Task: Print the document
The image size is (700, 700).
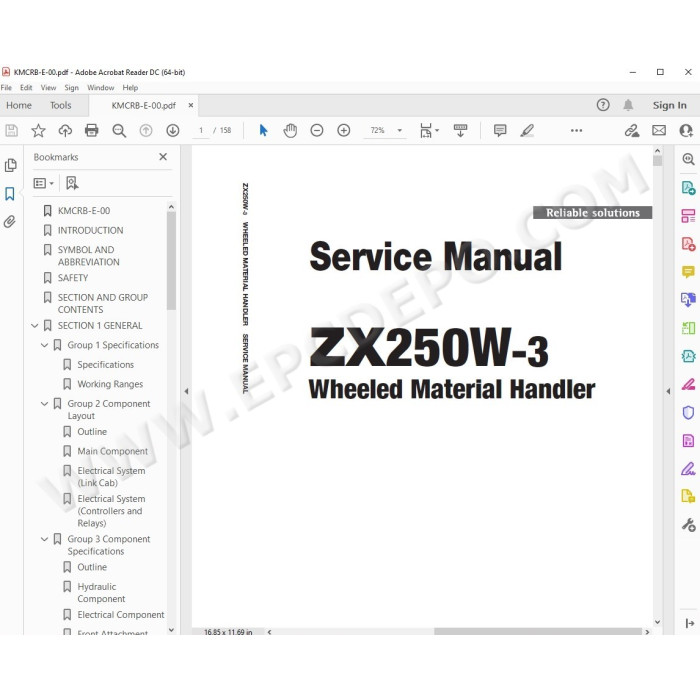Action: coord(92,130)
